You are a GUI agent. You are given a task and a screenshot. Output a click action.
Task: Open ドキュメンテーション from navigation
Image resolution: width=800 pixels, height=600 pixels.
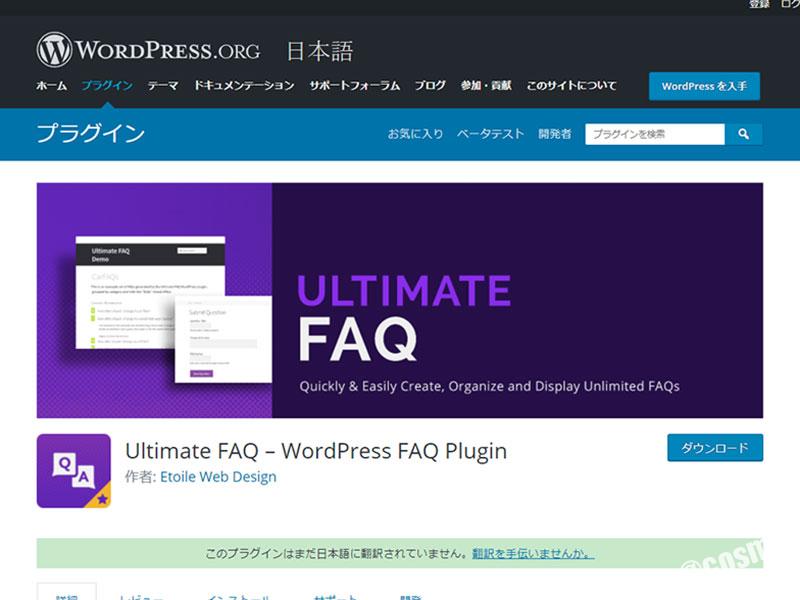point(244,86)
